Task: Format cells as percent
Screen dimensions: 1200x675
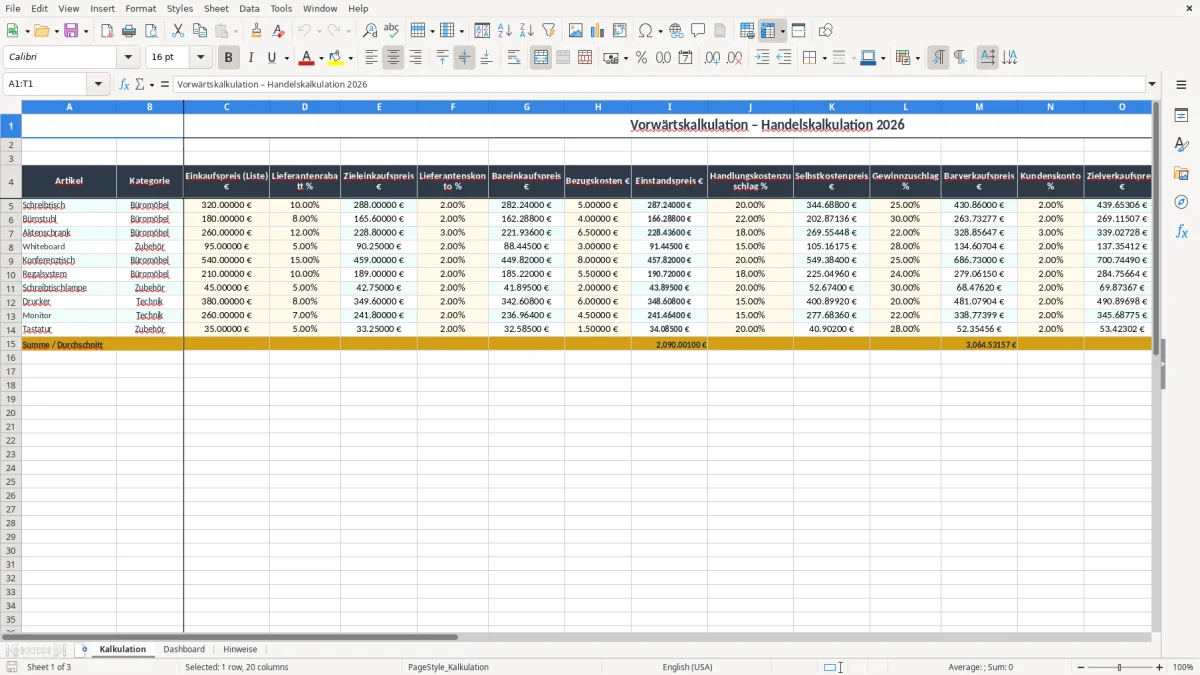Action: (x=641, y=58)
